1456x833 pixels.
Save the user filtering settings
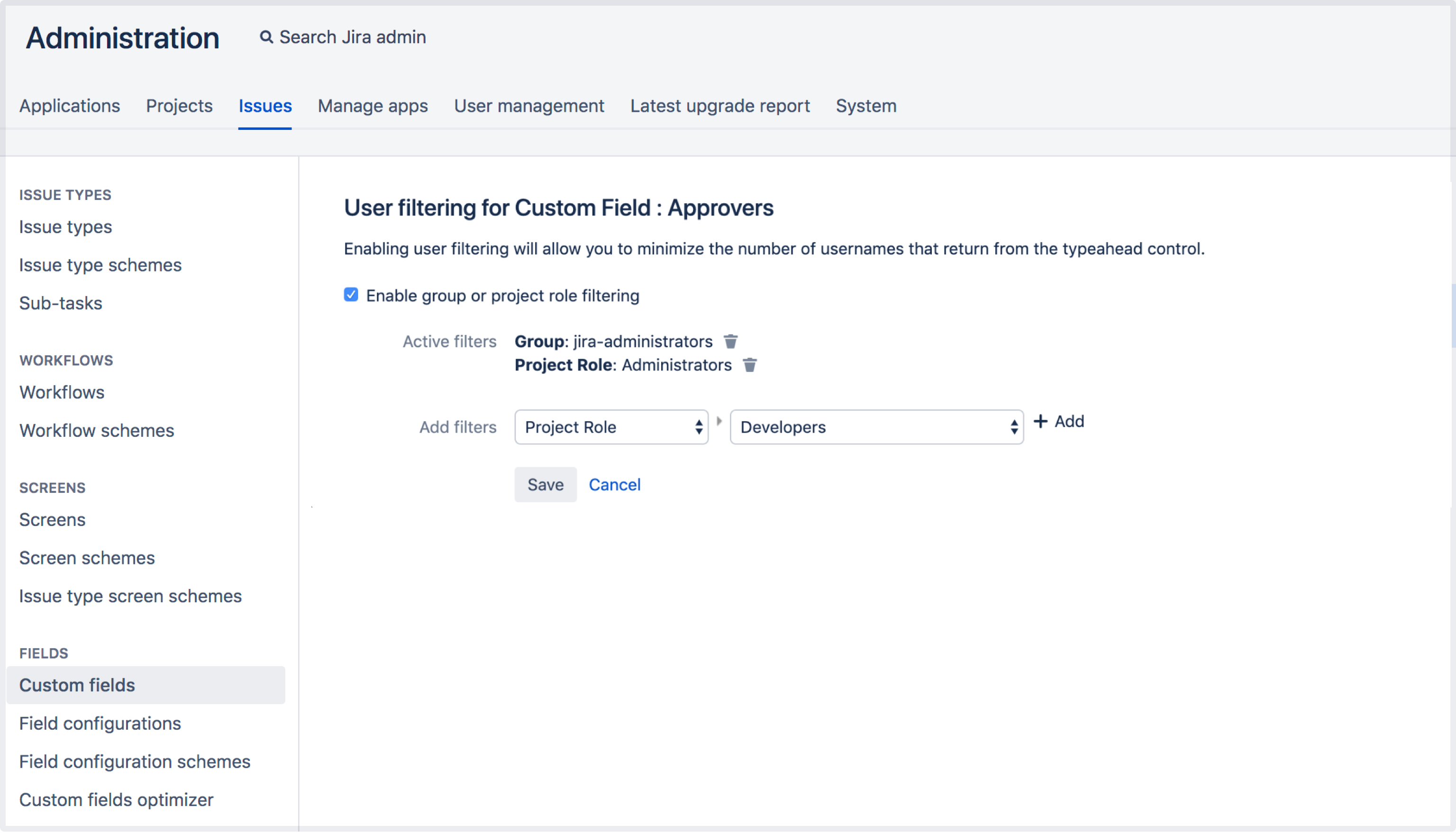pos(545,485)
